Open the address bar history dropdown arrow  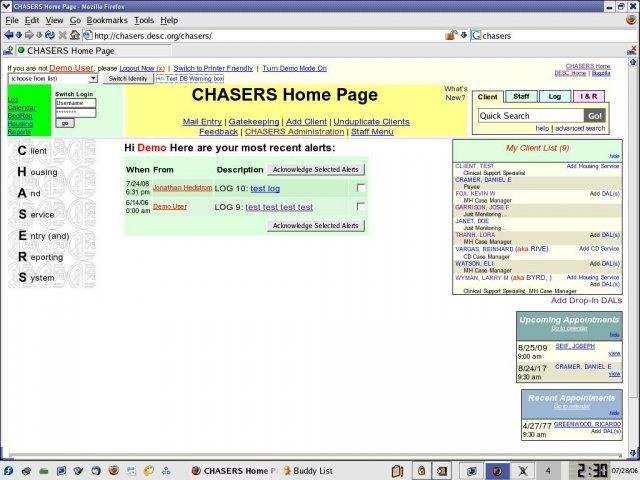coord(464,36)
